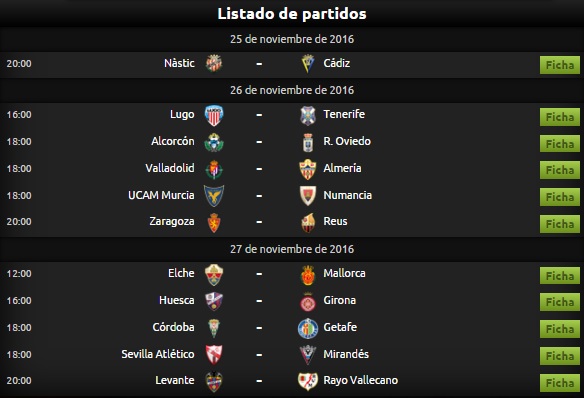584x398 pixels.
Task: Select the Getafe team crest
Action: coord(308,328)
